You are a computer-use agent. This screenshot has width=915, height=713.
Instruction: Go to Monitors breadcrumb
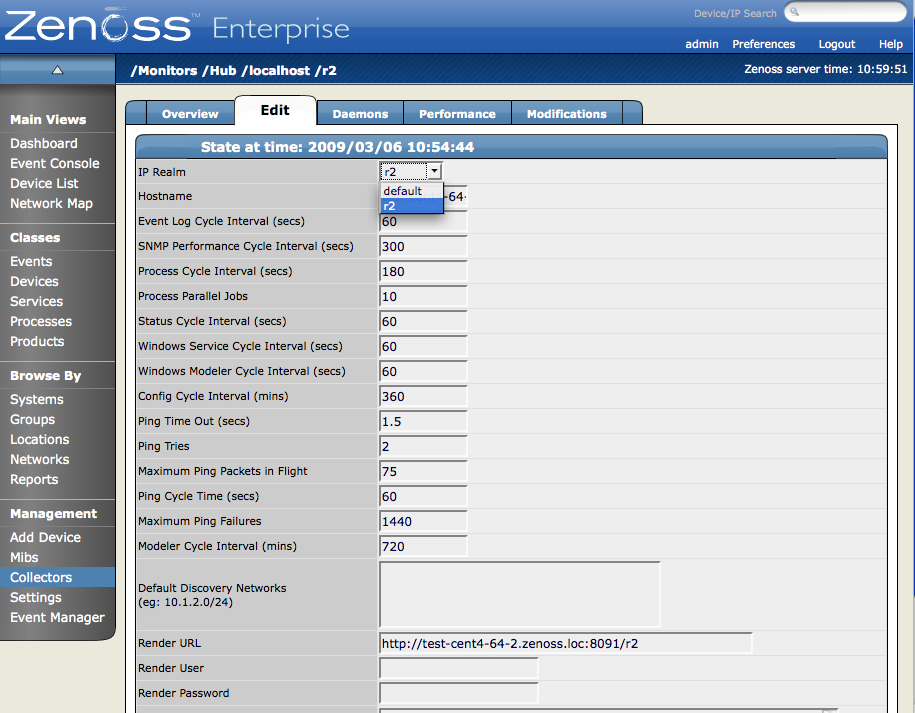pos(164,71)
